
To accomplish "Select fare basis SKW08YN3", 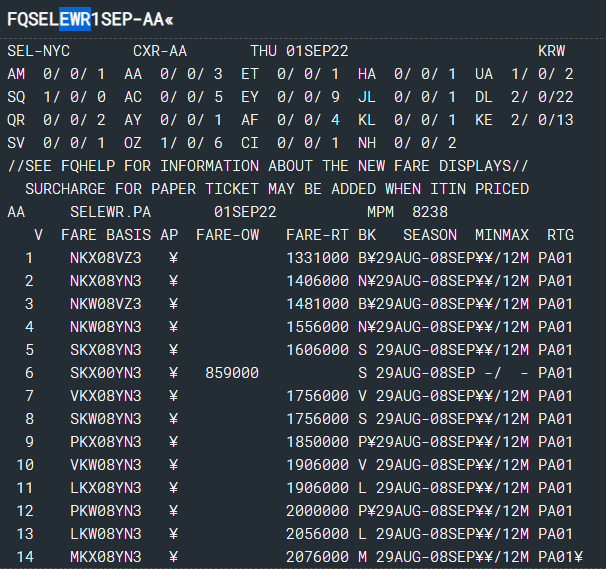I will [106, 419].
